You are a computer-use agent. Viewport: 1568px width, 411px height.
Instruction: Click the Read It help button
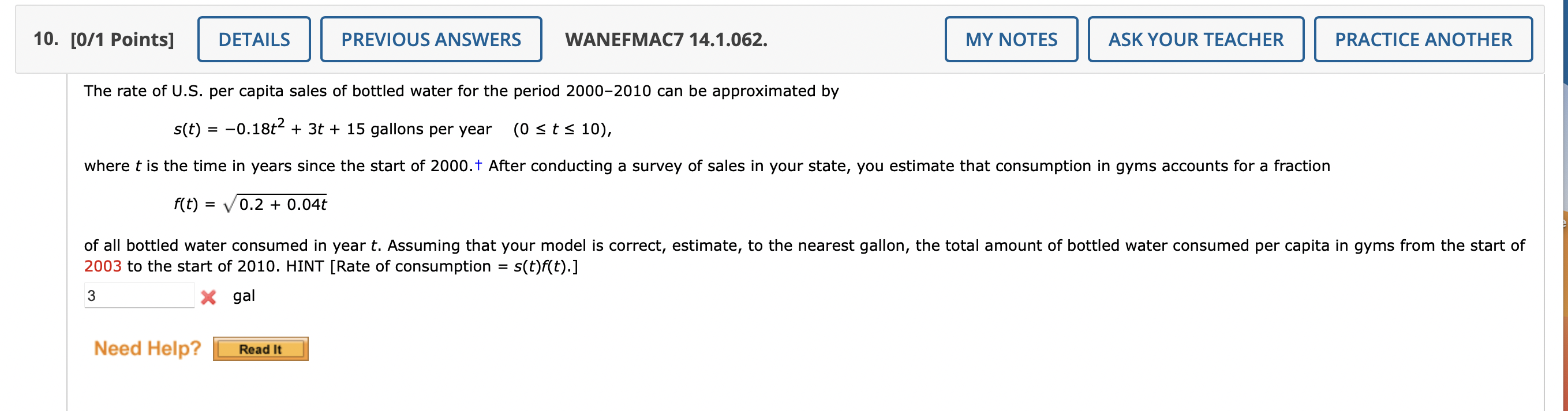(260, 349)
